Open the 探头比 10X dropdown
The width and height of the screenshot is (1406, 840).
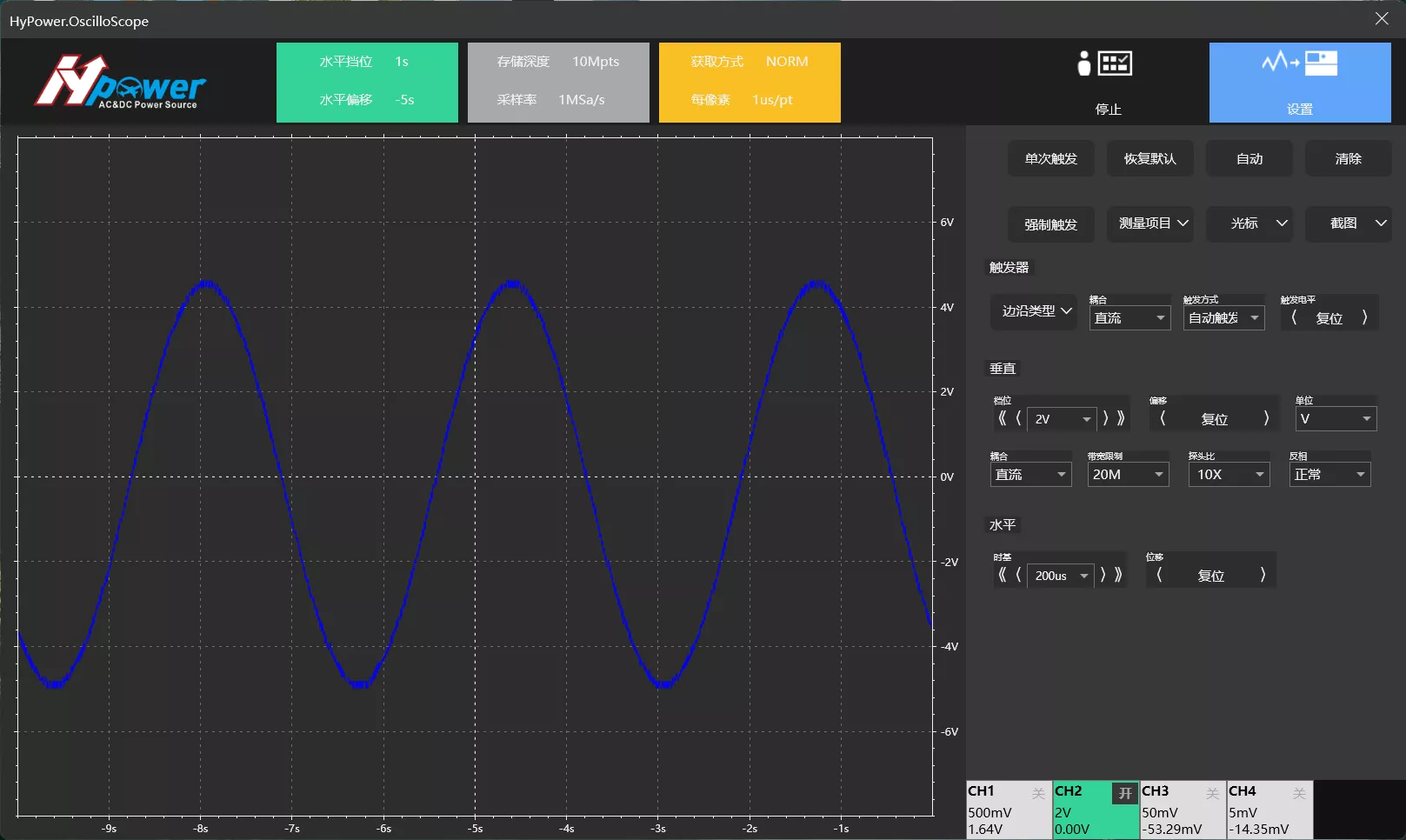click(x=1229, y=474)
